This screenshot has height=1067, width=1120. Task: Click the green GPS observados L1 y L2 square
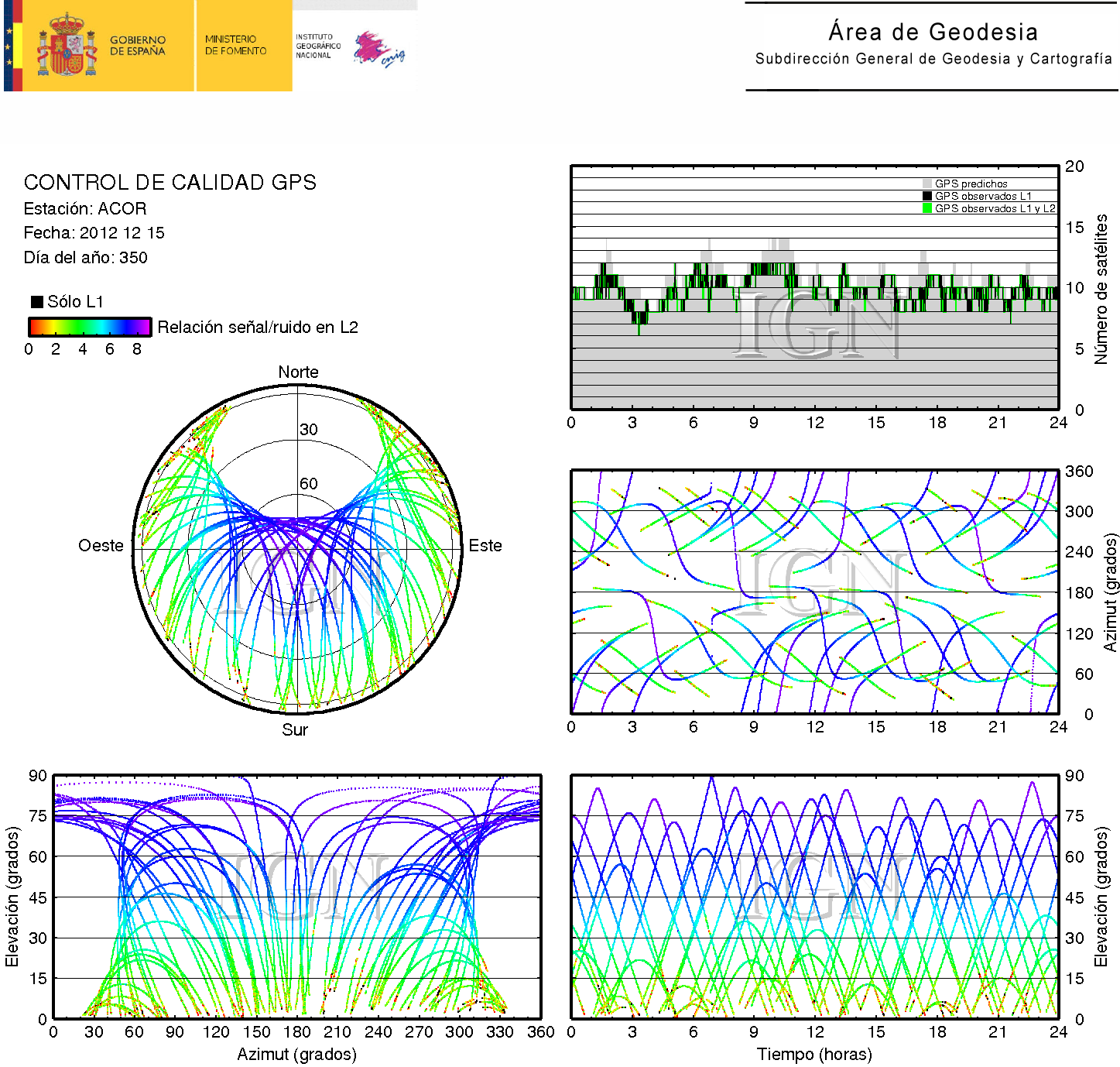tap(926, 208)
